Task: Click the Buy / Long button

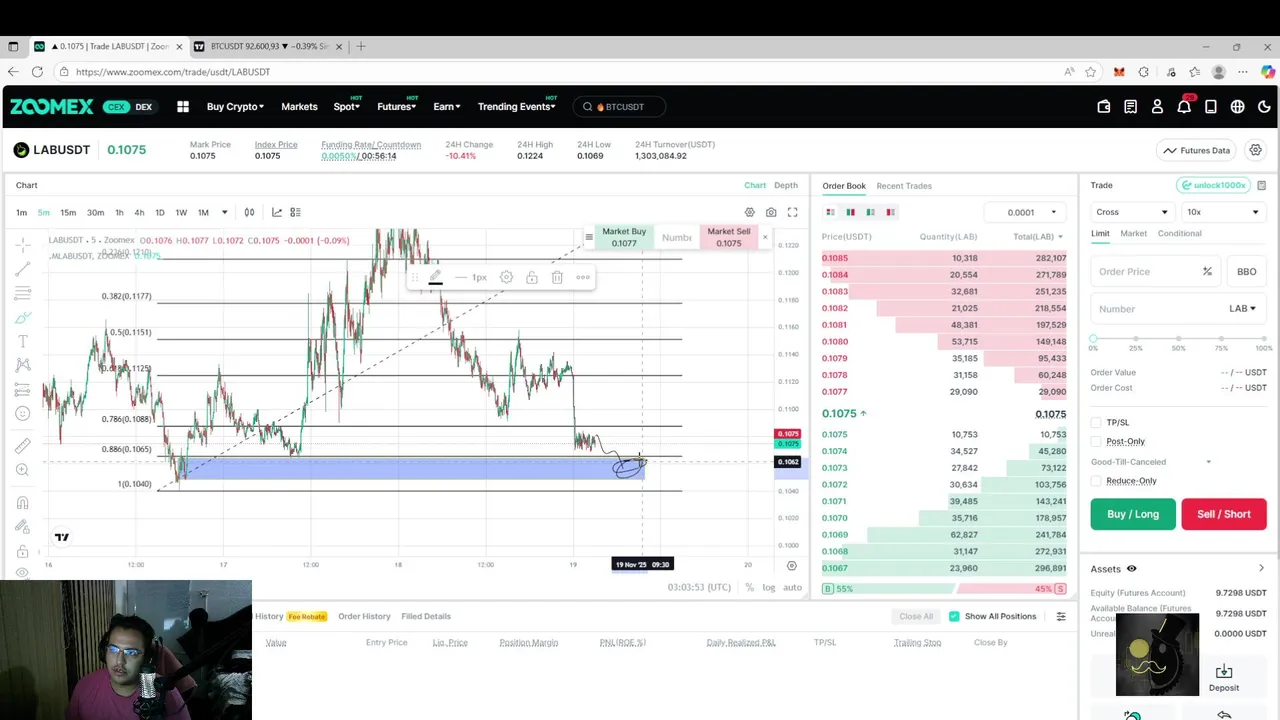Action: (x=1133, y=514)
